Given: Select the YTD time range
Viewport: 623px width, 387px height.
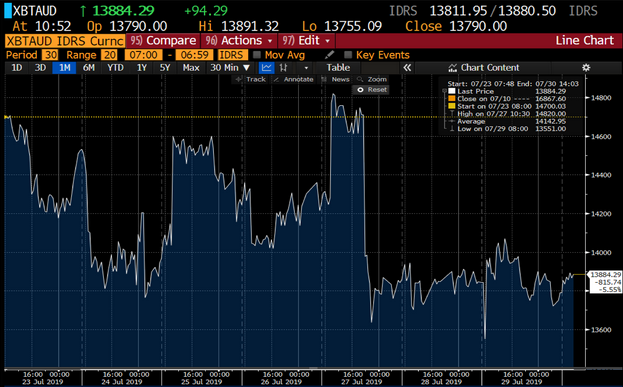Looking at the screenshot, I should (x=115, y=68).
